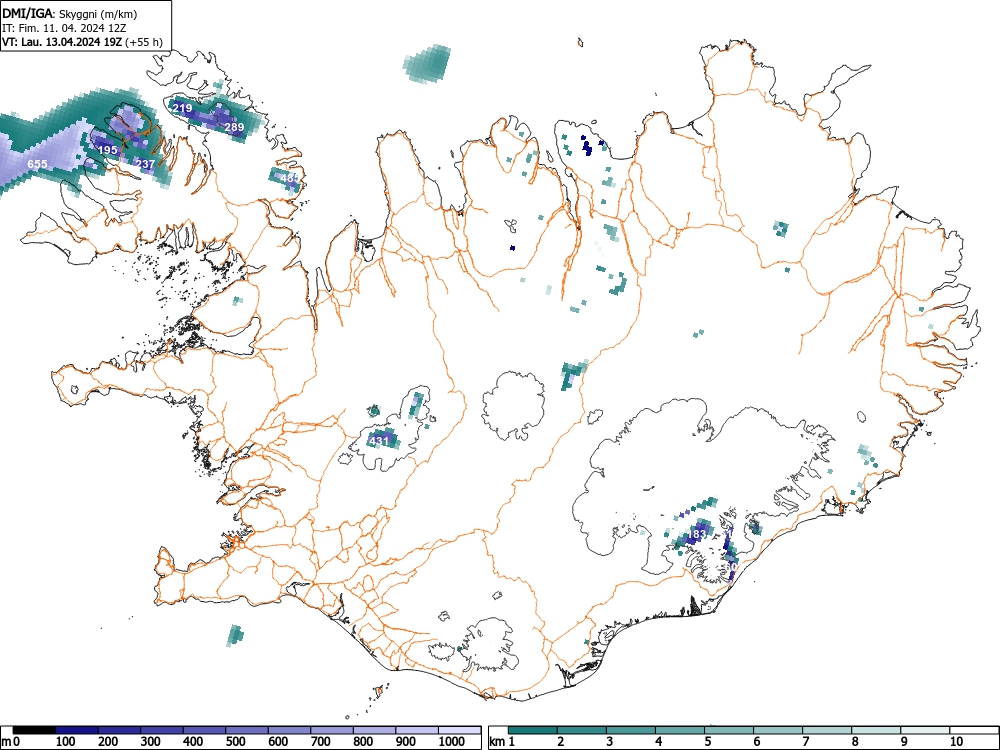Click the DMI/IGA Skyggni (m/km) title
Image resolution: width=1000 pixels, height=750 pixels.
click(70, 14)
